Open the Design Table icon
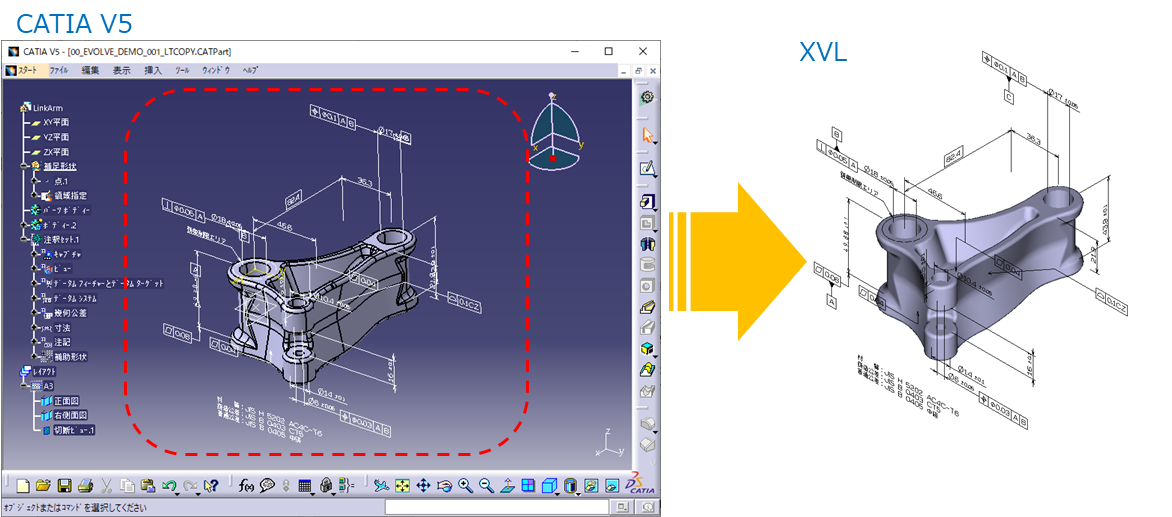The width and height of the screenshot is (1172, 517). 303,486
